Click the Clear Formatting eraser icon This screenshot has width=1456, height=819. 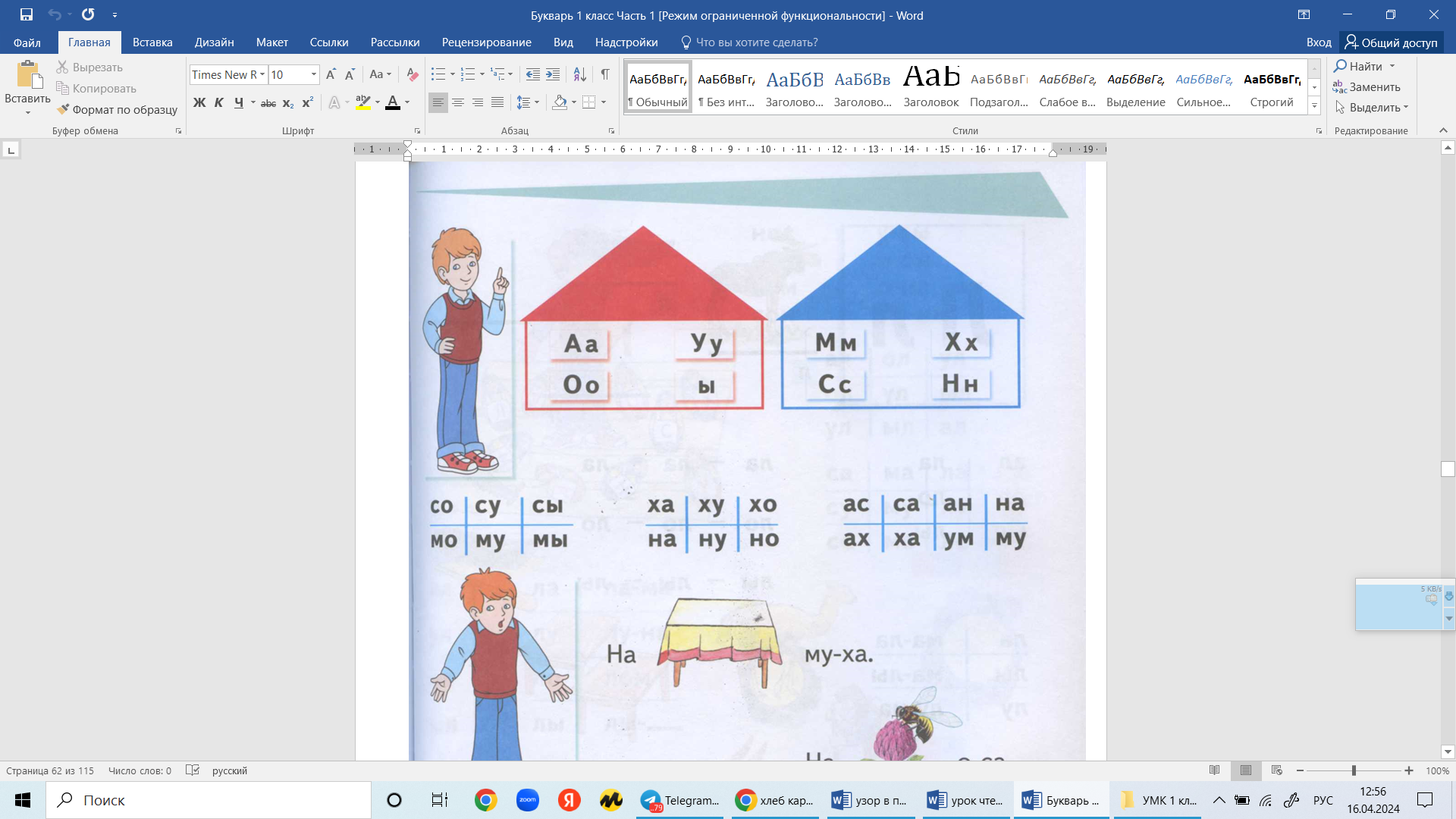pyautogui.click(x=413, y=74)
